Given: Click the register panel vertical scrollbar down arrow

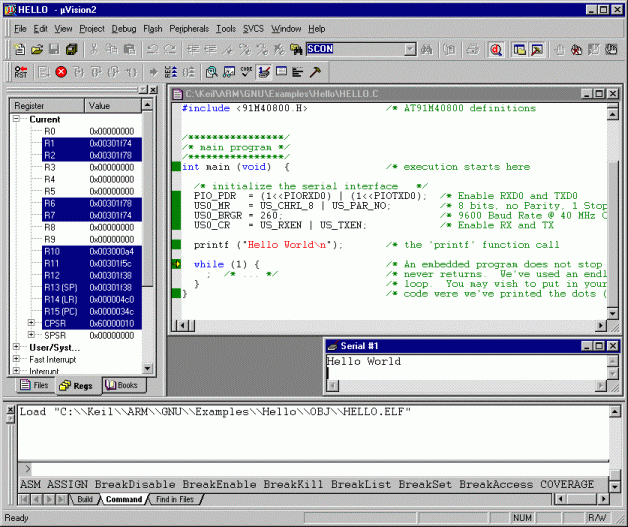Looking at the screenshot, I should pos(148,369).
